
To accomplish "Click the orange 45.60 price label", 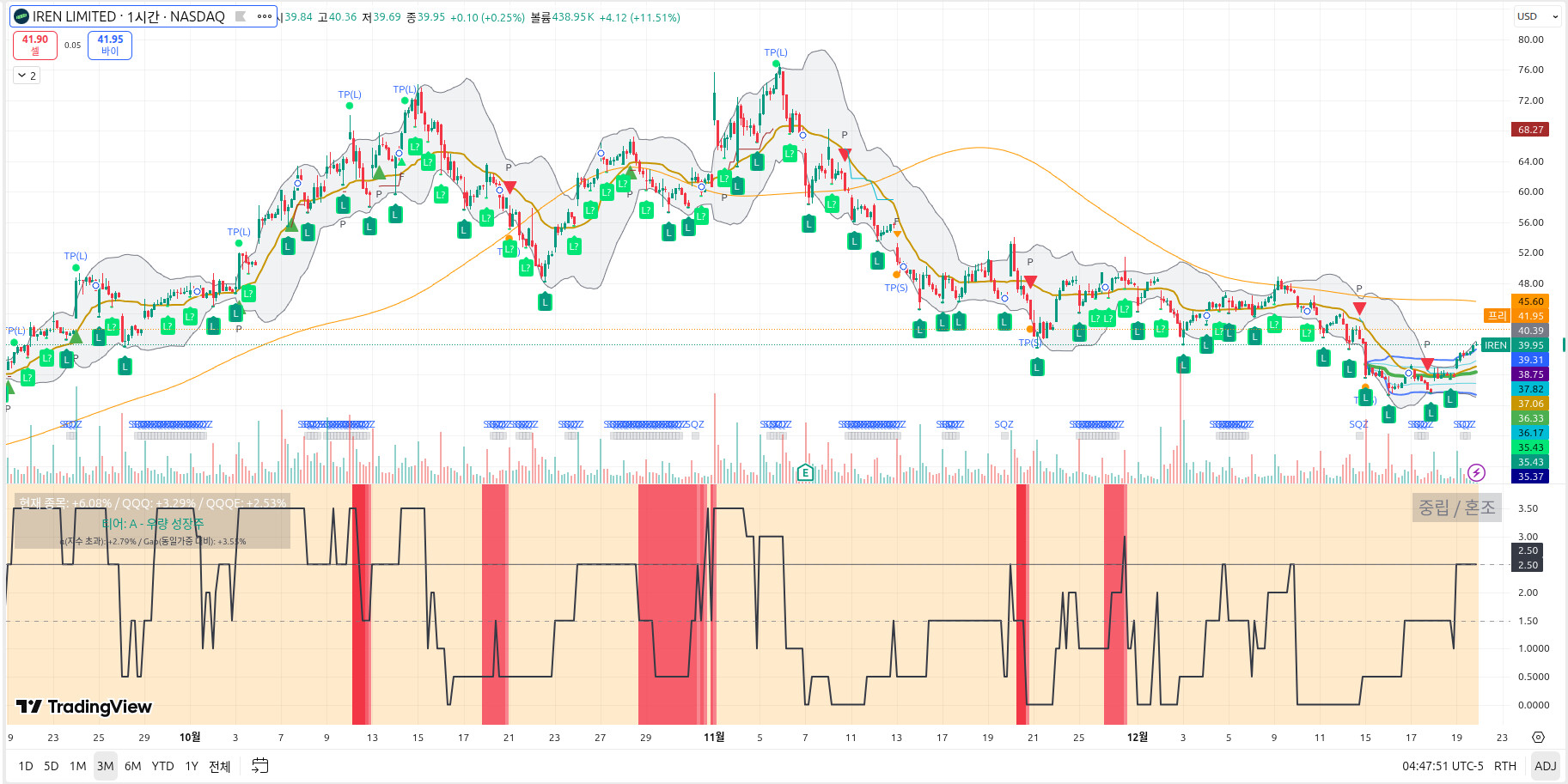I will click(1530, 301).
